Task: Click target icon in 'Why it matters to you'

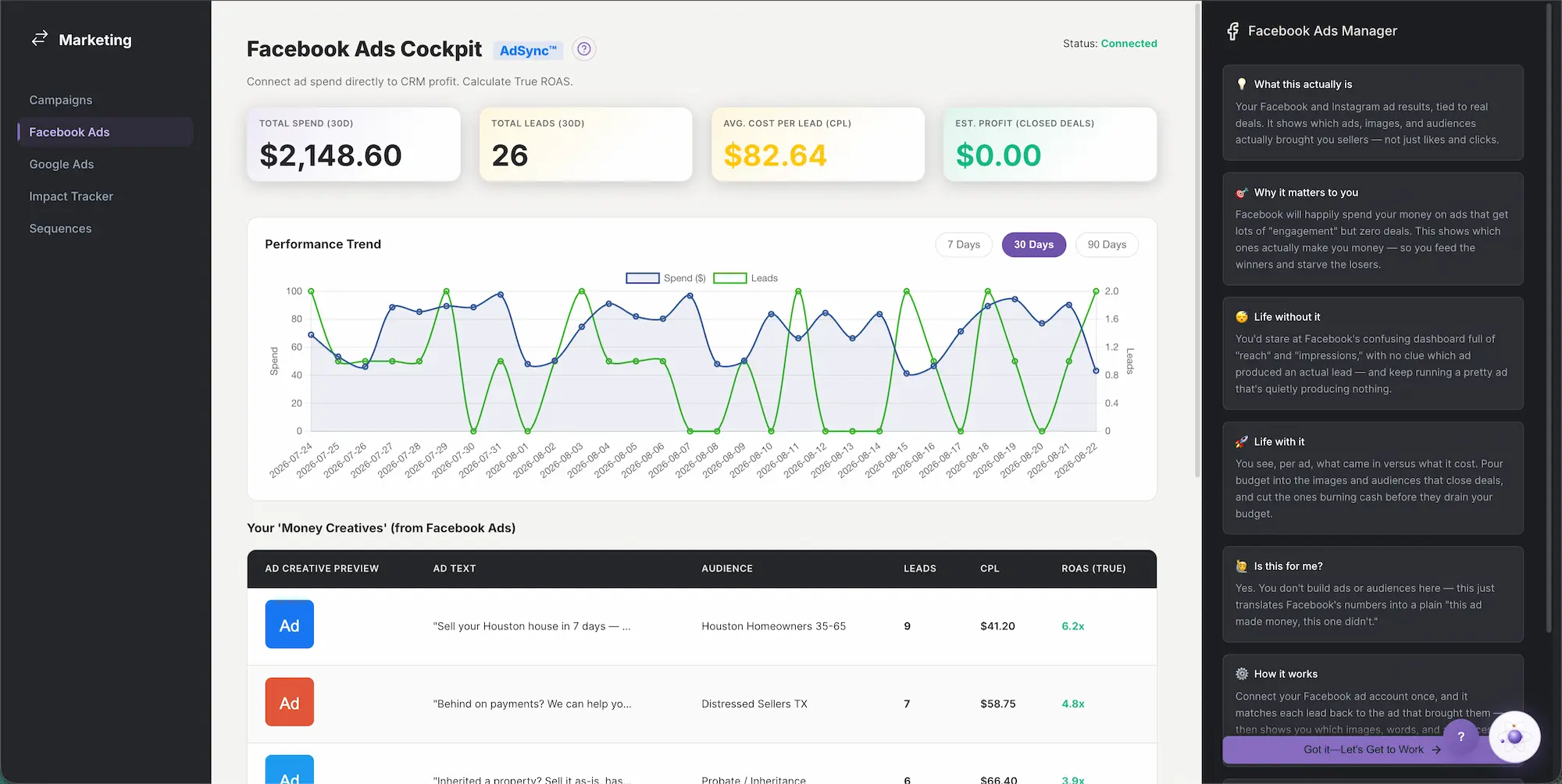Action: [1242, 193]
